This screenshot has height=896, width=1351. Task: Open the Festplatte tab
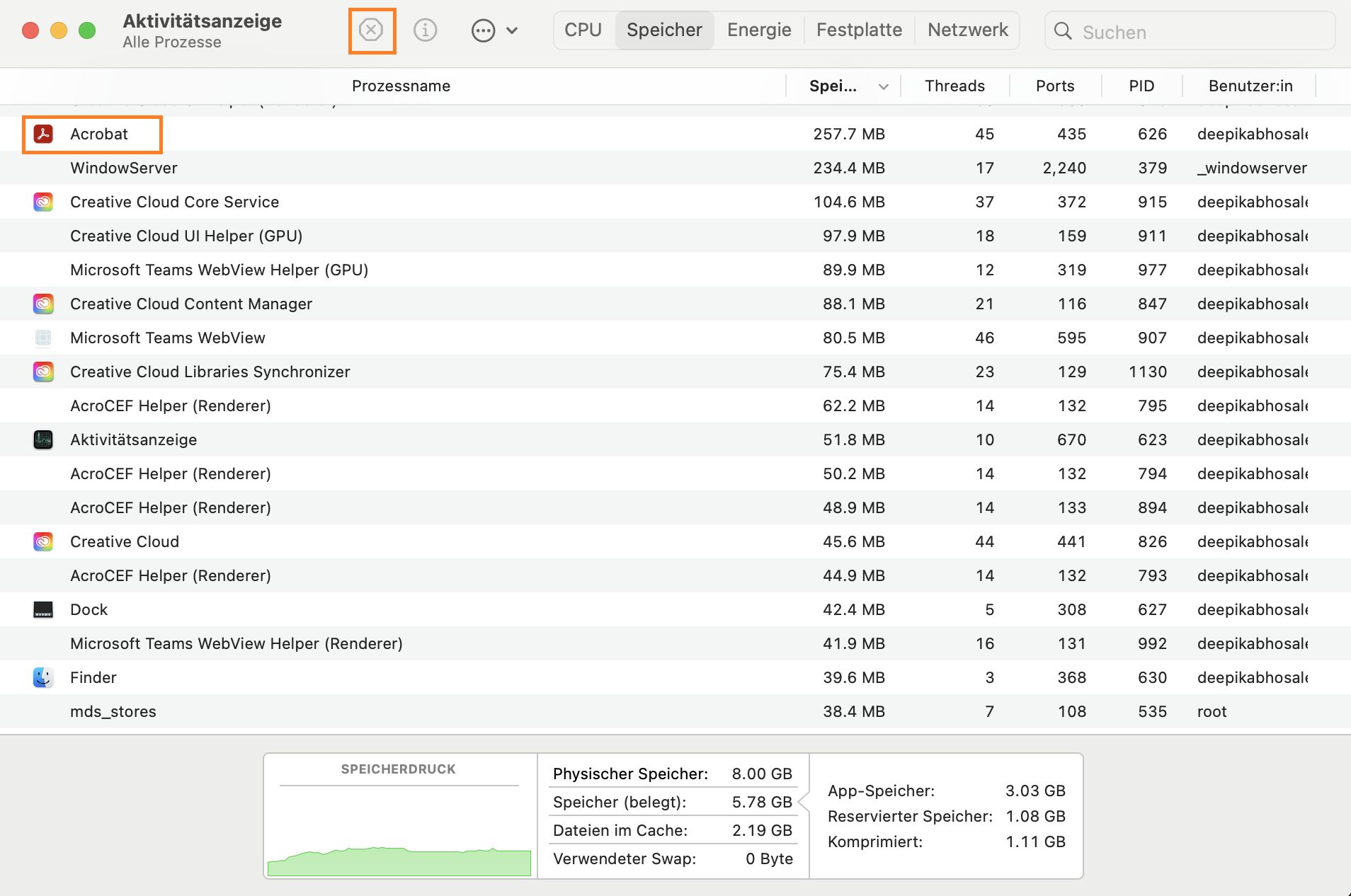click(x=859, y=30)
